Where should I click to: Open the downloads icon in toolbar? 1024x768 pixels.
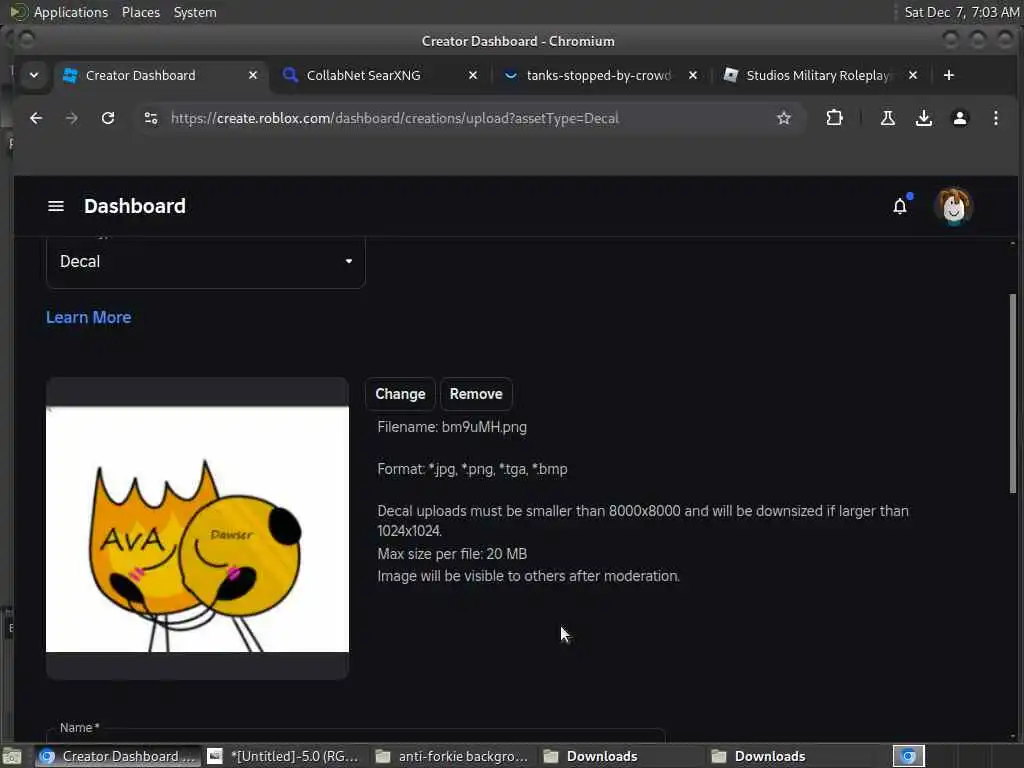[923, 118]
